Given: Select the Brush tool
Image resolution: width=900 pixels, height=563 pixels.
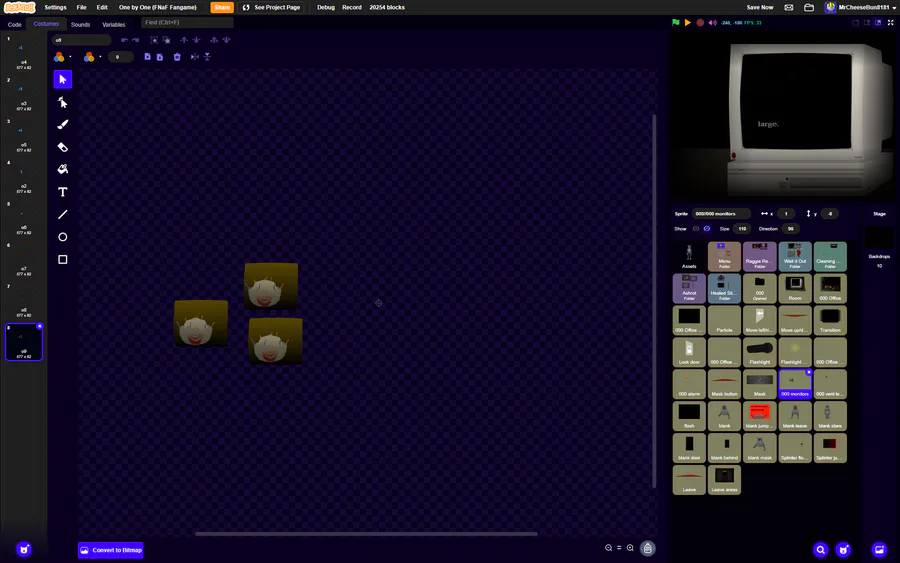Looking at the screenshot, I should click(x=63, y=125).
